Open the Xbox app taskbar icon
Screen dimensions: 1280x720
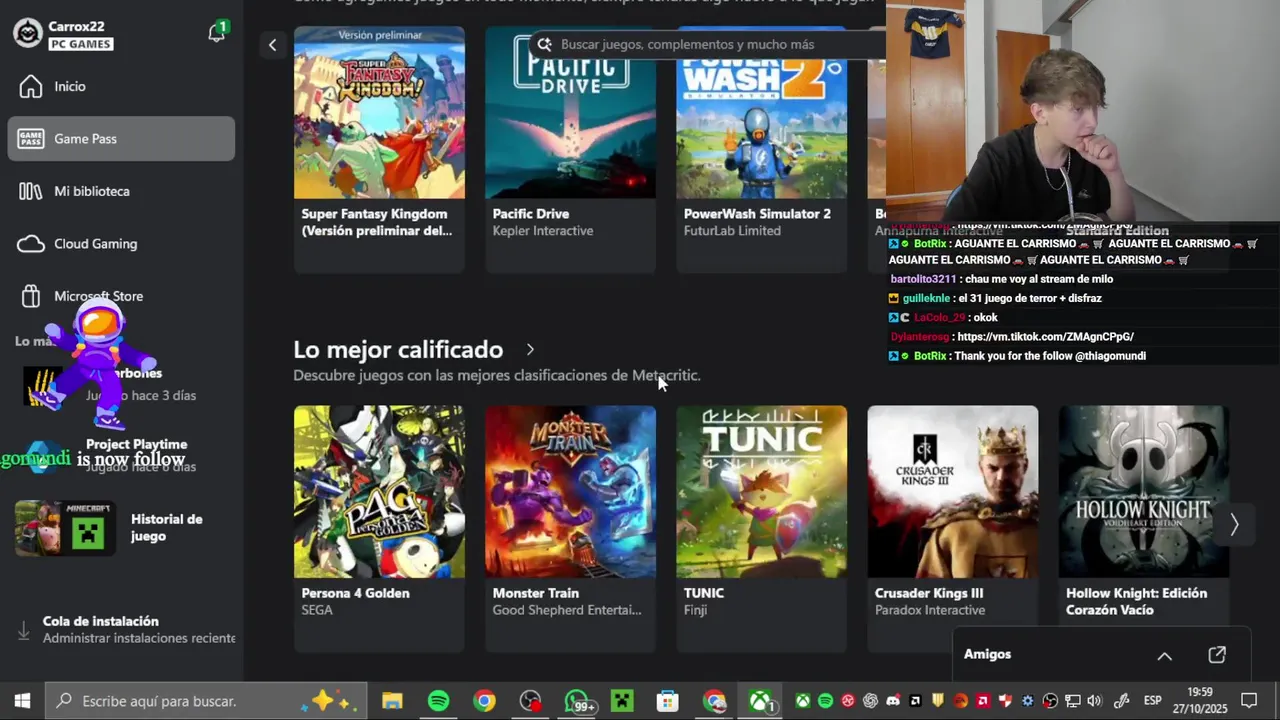tap(761, 701)
